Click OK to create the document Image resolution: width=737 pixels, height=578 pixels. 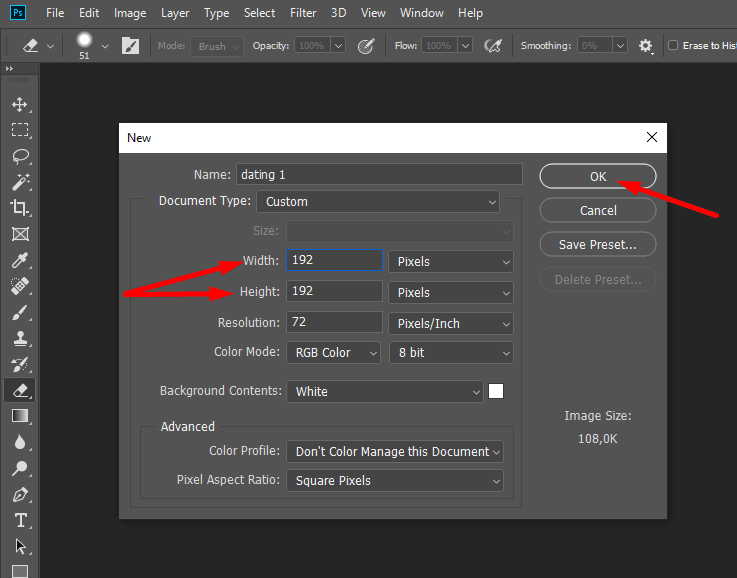(x=598, y=176)
